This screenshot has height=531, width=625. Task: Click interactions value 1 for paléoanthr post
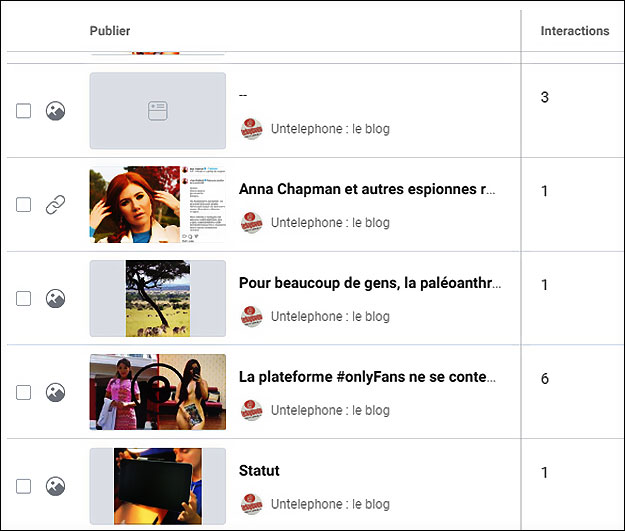point(544,285)
